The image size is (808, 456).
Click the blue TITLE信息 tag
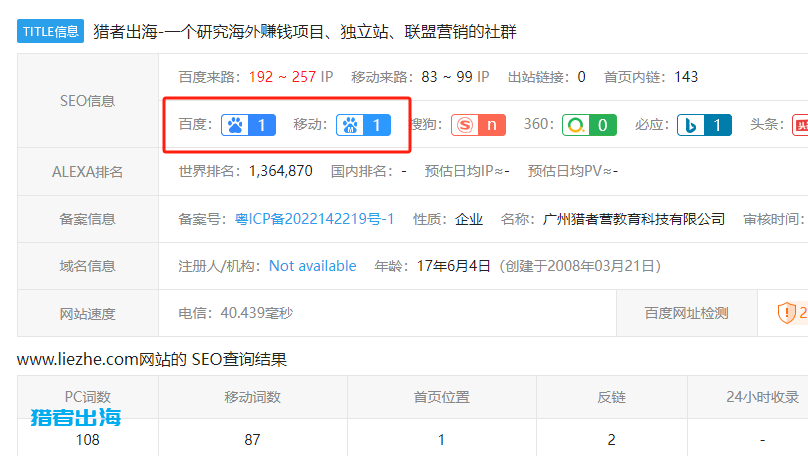tap(50, 31)
